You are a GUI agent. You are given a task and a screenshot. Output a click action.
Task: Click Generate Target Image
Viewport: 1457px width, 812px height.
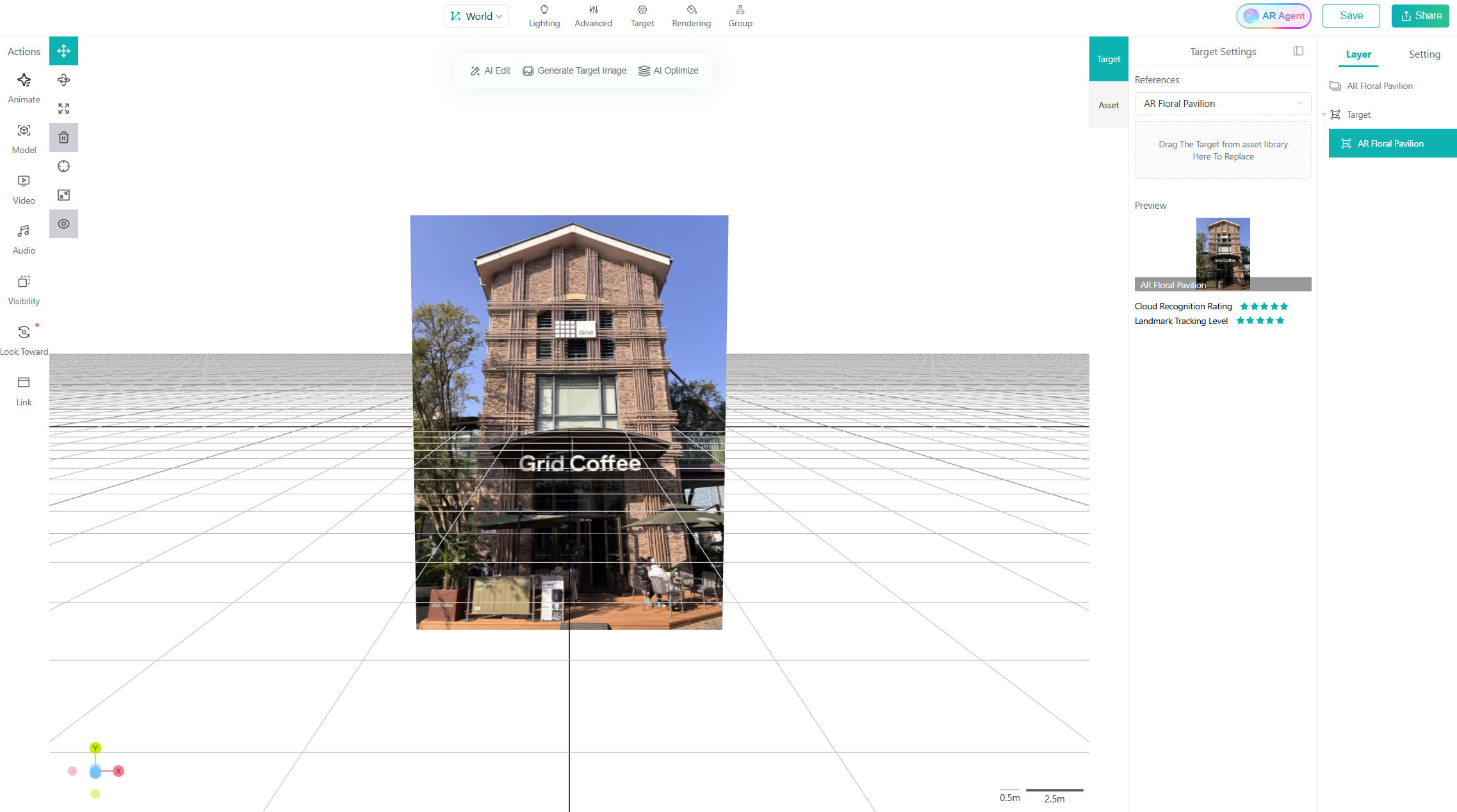574,70
